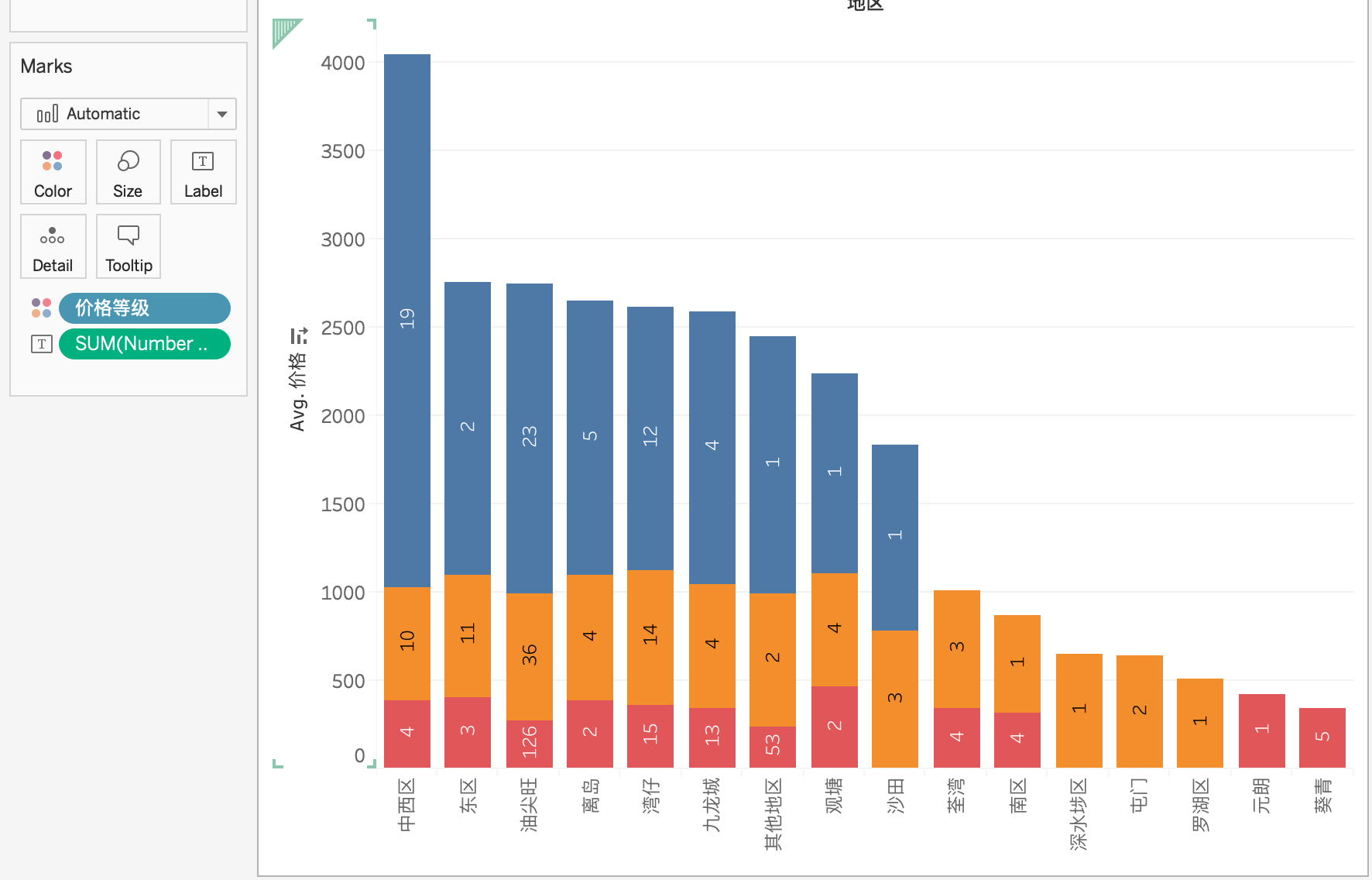Click the T label icon beside SUM(Number ..) pill
The image size is (1372, 880).
(42, 344)
